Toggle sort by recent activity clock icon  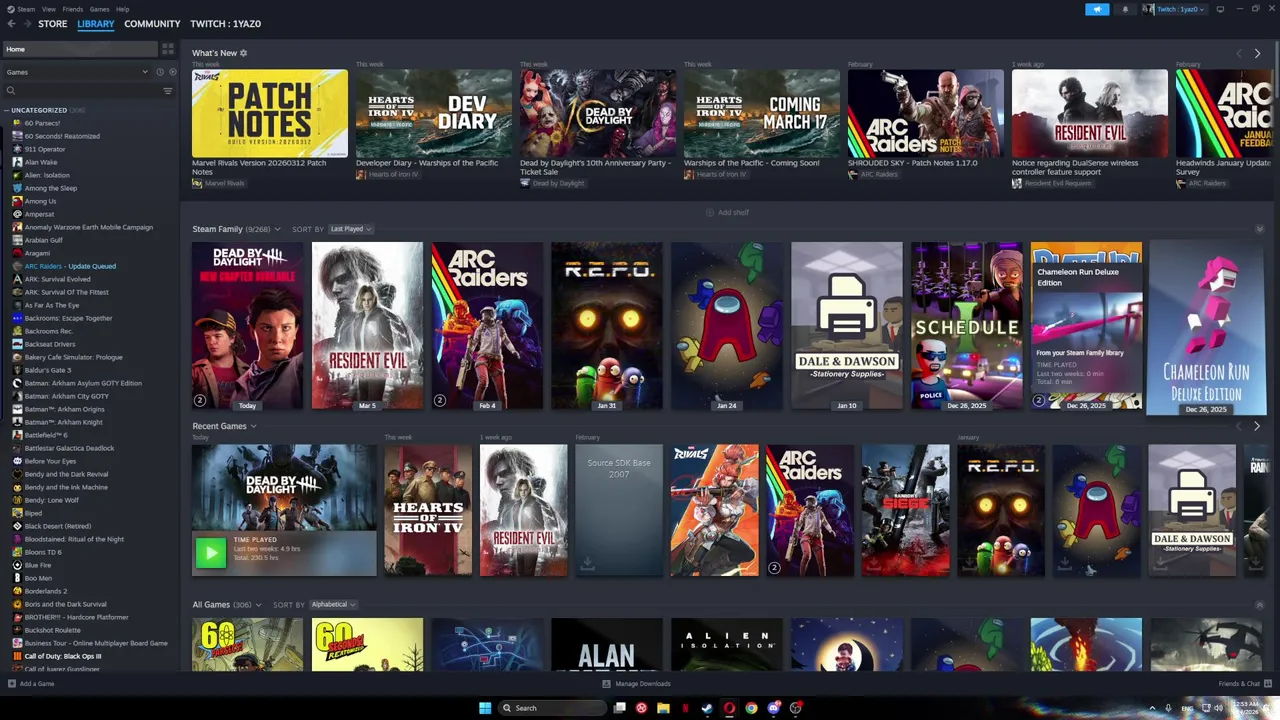(x=160, y=72)
